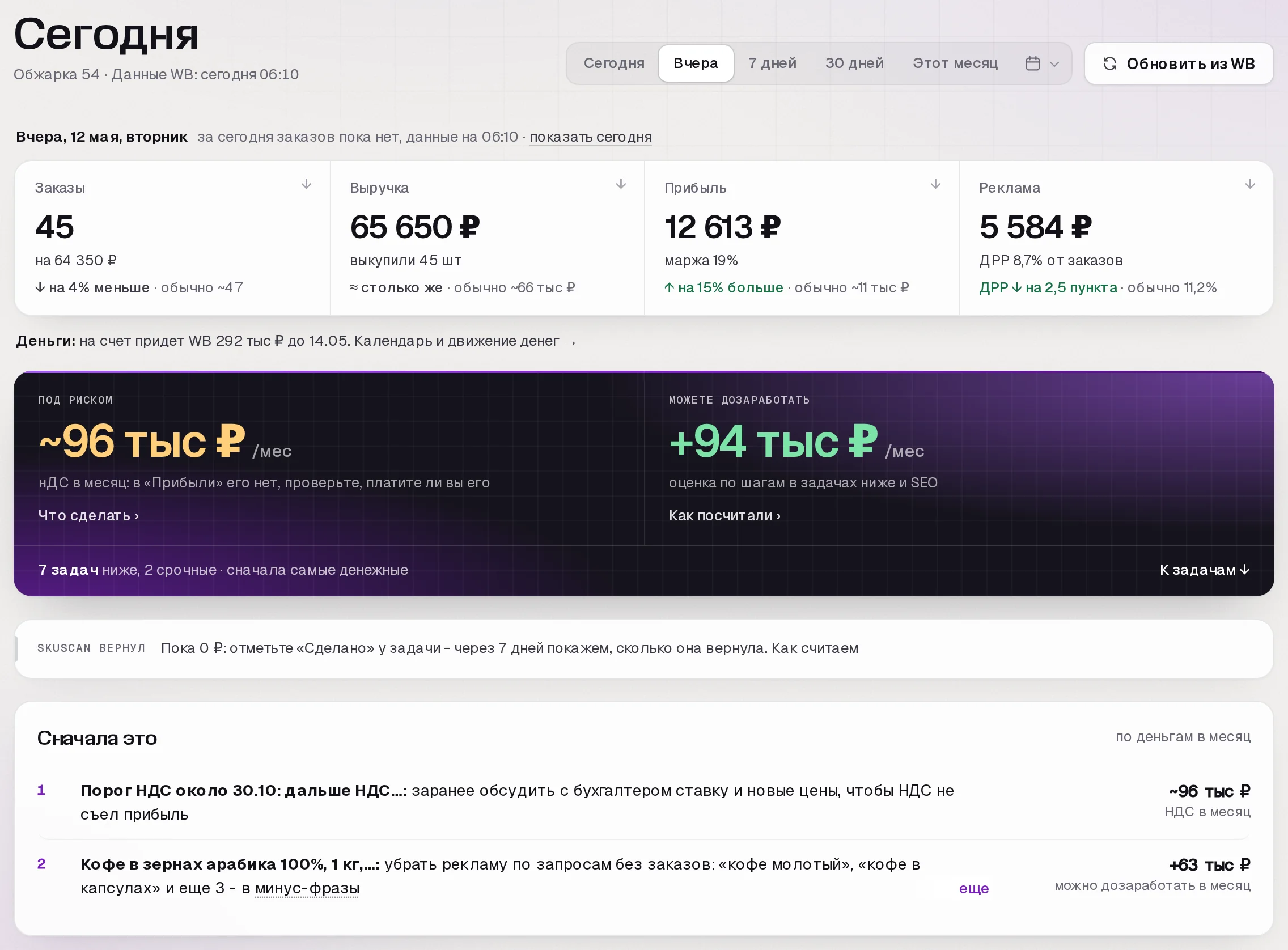Select the Этот месяц tab
Image resolution: width=1288 pixels, height=950 pixels.
955,63
